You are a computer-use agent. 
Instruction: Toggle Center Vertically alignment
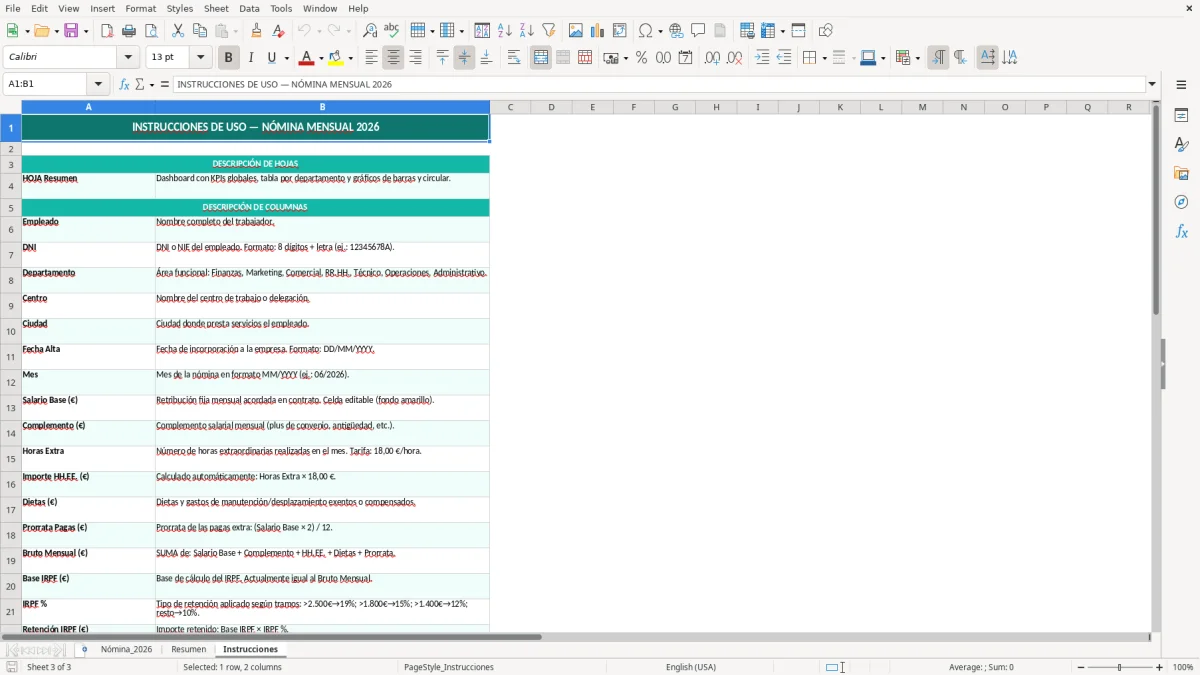[464, 58]
